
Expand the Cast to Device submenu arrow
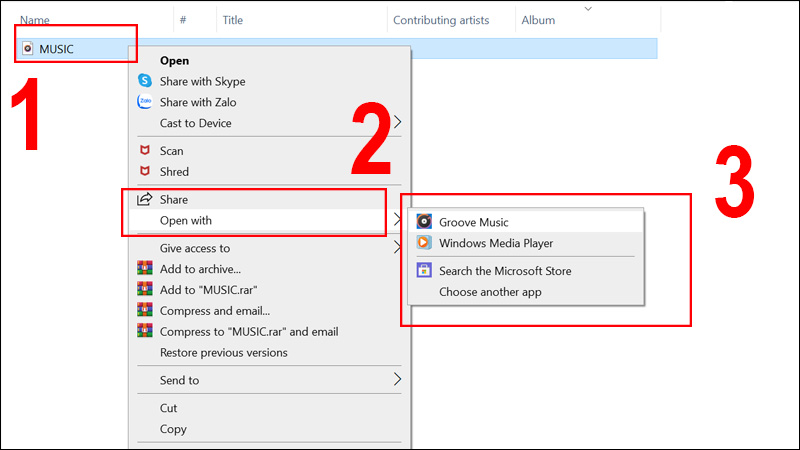(397, 122)
